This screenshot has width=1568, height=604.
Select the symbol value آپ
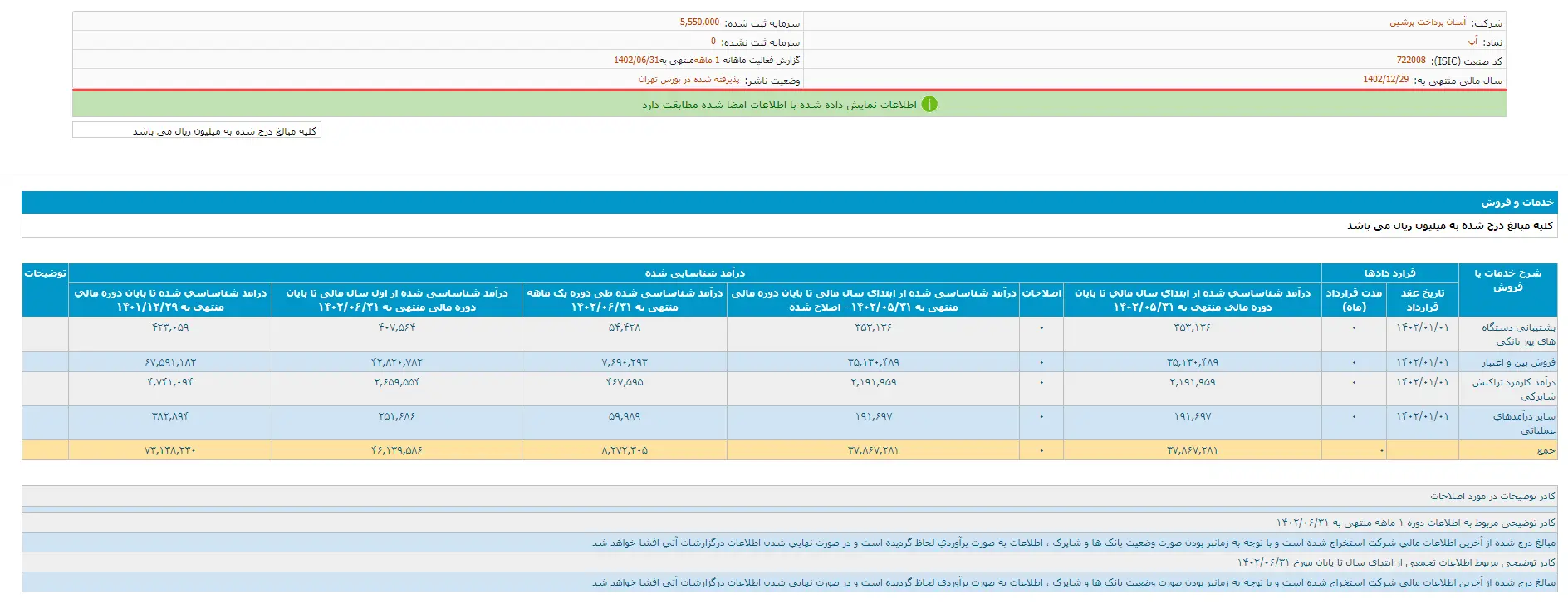click(1472, 42)
